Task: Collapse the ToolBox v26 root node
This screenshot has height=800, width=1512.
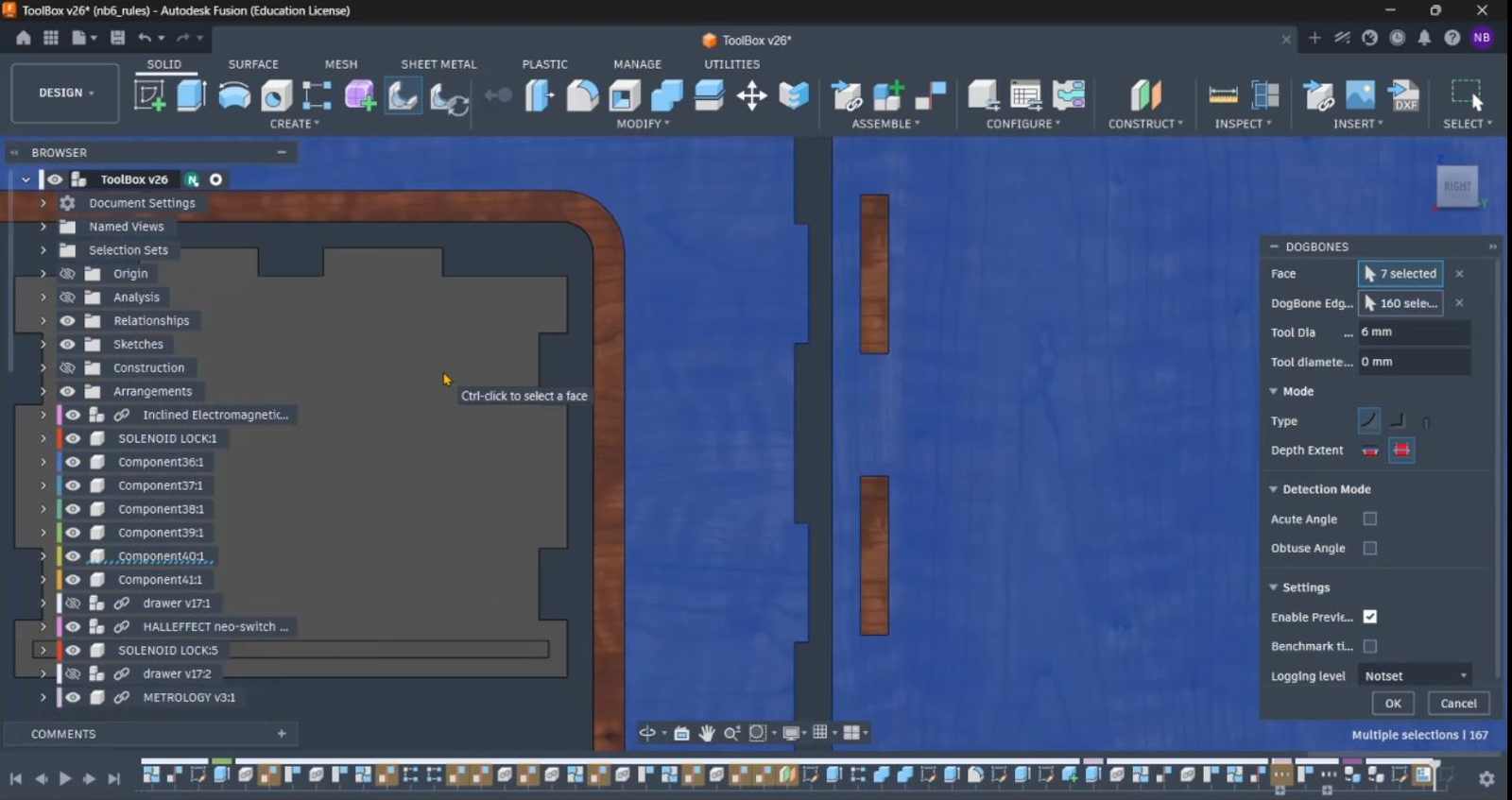Action: point(26,179)
